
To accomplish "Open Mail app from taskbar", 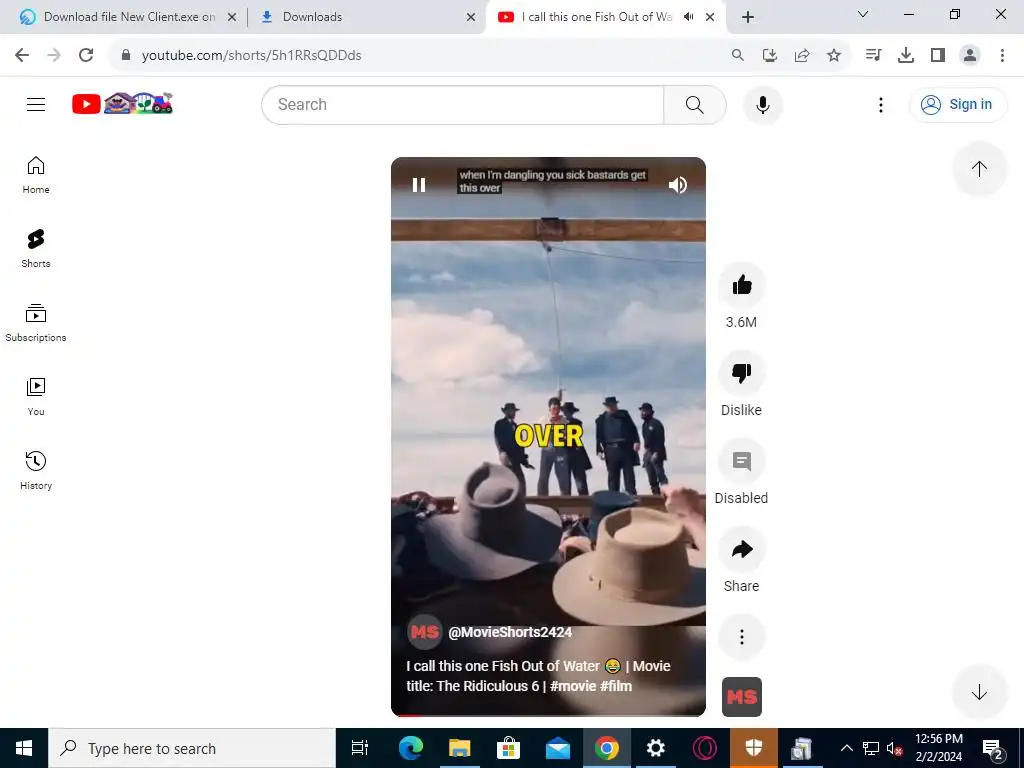I will (558, 748).
